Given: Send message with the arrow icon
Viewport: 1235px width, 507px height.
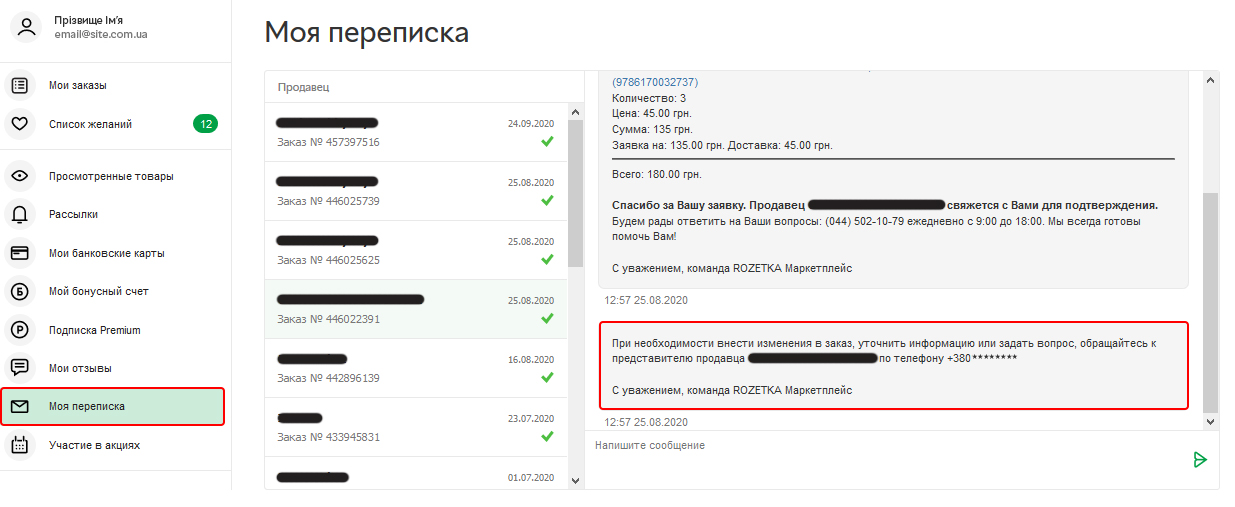Looking at the screenshot, I should point(1200,459).
